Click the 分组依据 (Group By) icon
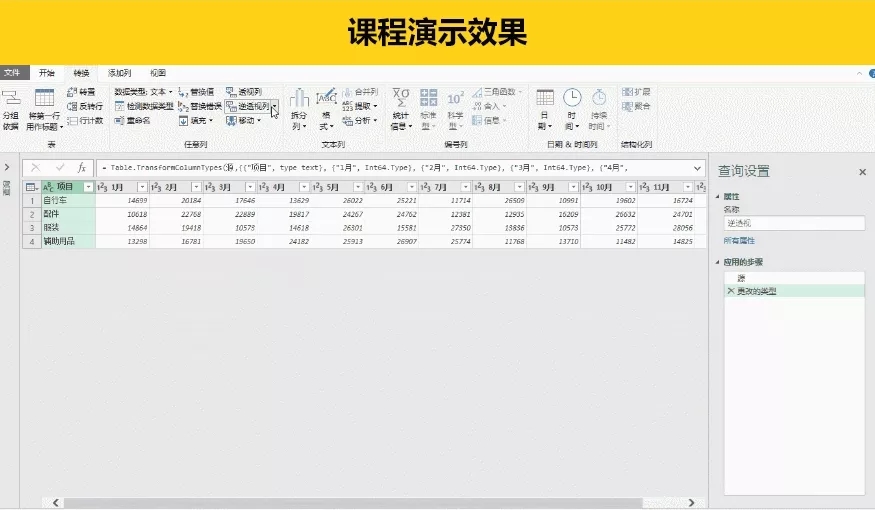Viewport: 875px width, 510px height. [x=11, y=98]
